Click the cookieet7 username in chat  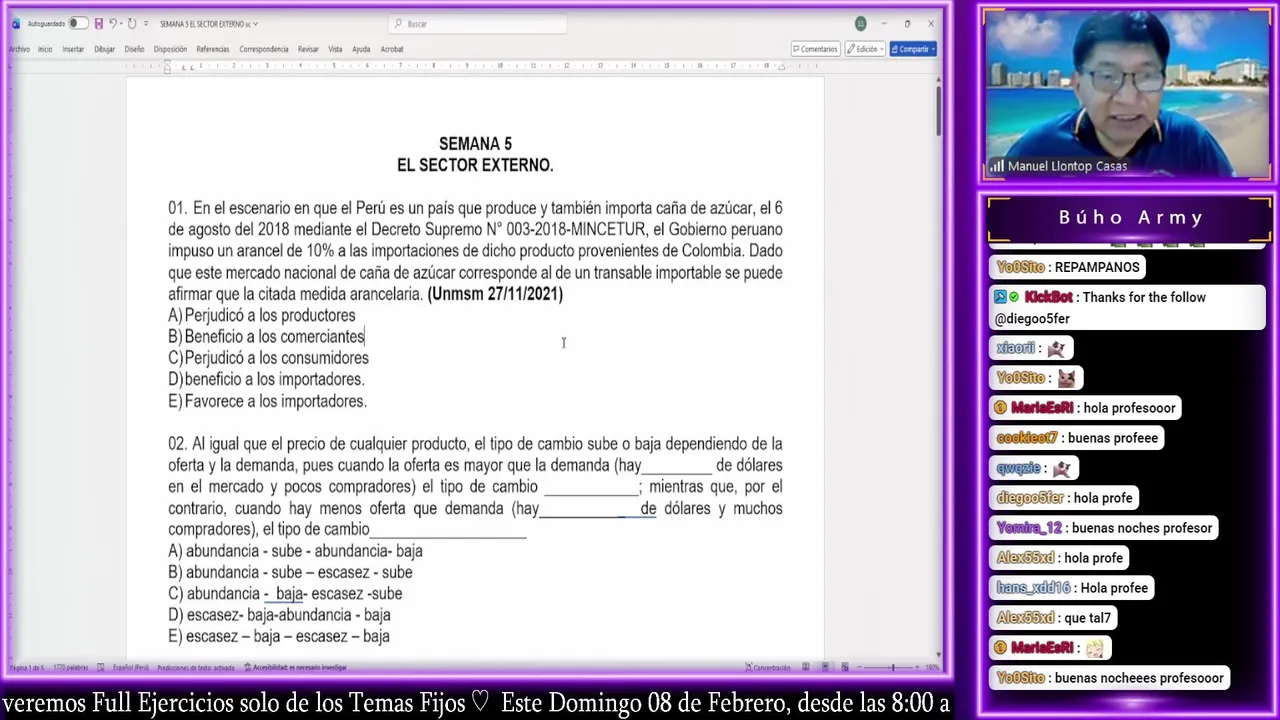tap(1027, 438)
